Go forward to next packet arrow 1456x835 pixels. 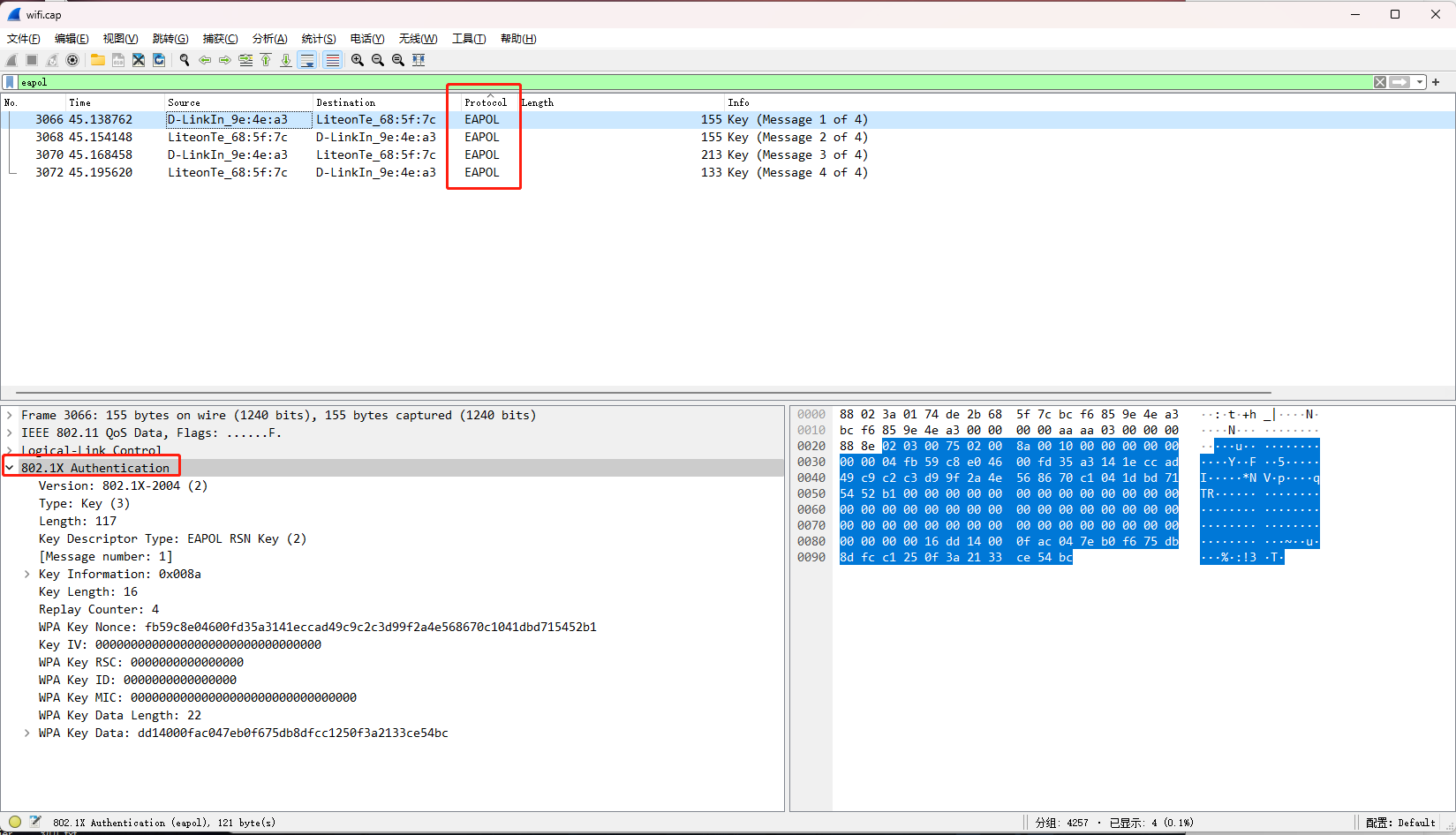[x=225, y=60]
